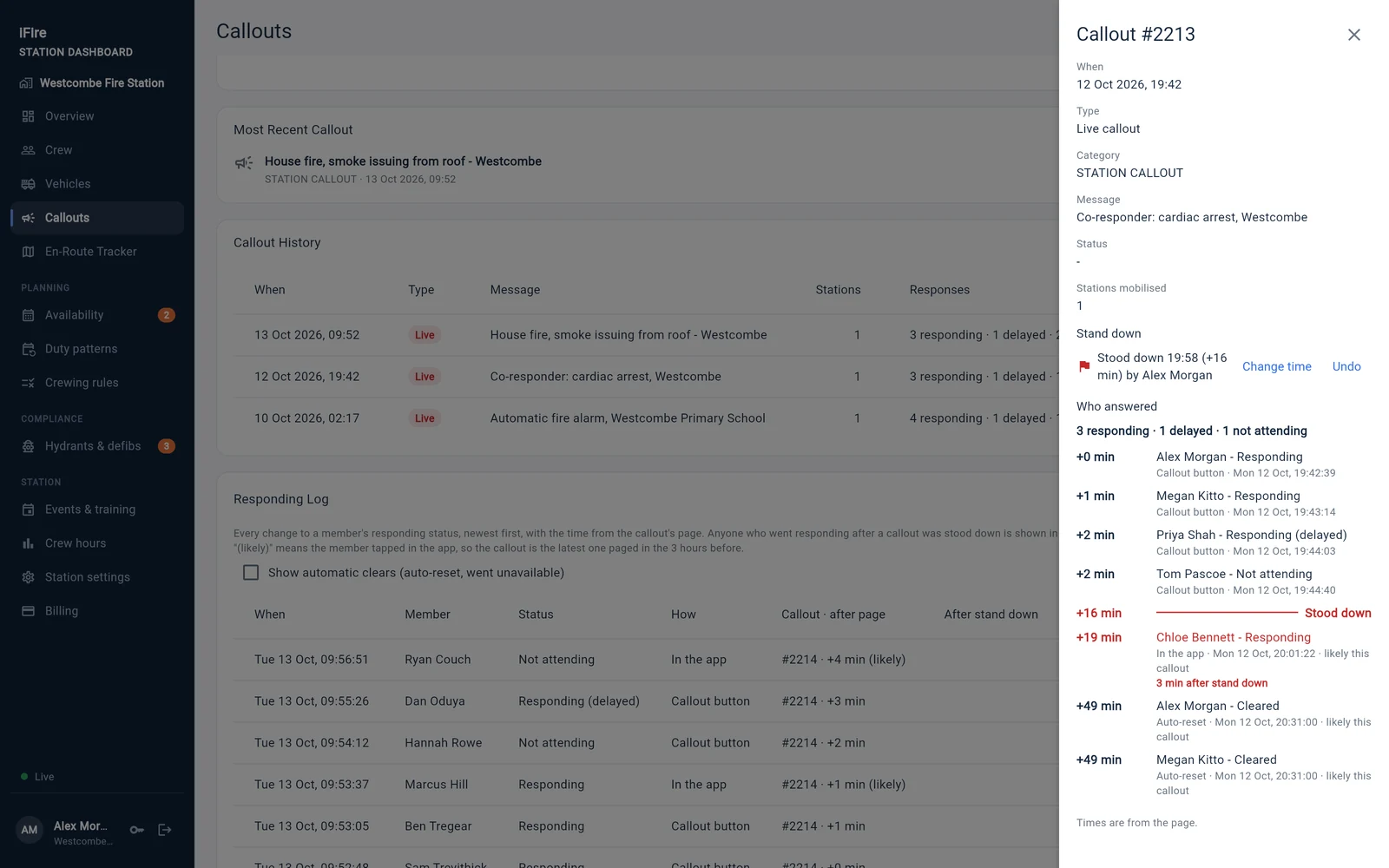Click the Billing card icon
The image size is (1389, 868).
(28, 611)
